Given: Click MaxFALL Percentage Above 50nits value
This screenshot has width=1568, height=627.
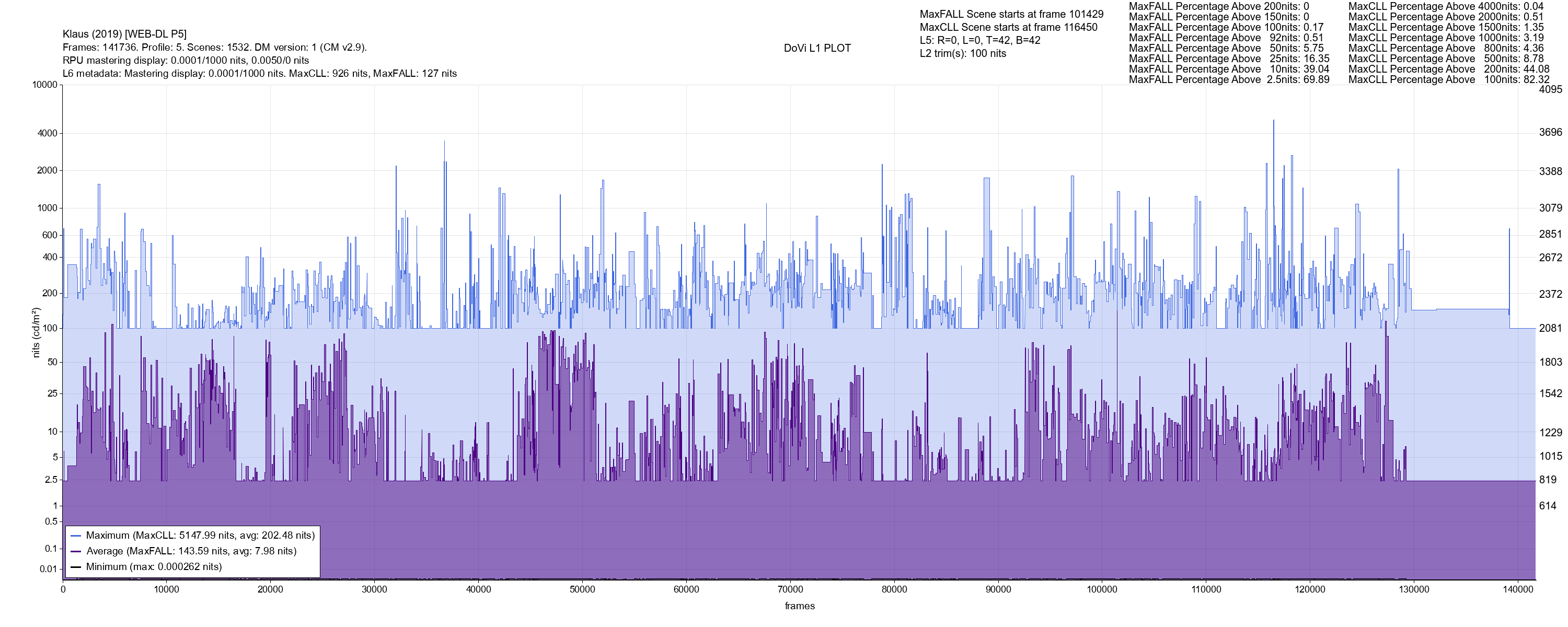Looking at the screenshot, I should click(x=1312, y=48).
